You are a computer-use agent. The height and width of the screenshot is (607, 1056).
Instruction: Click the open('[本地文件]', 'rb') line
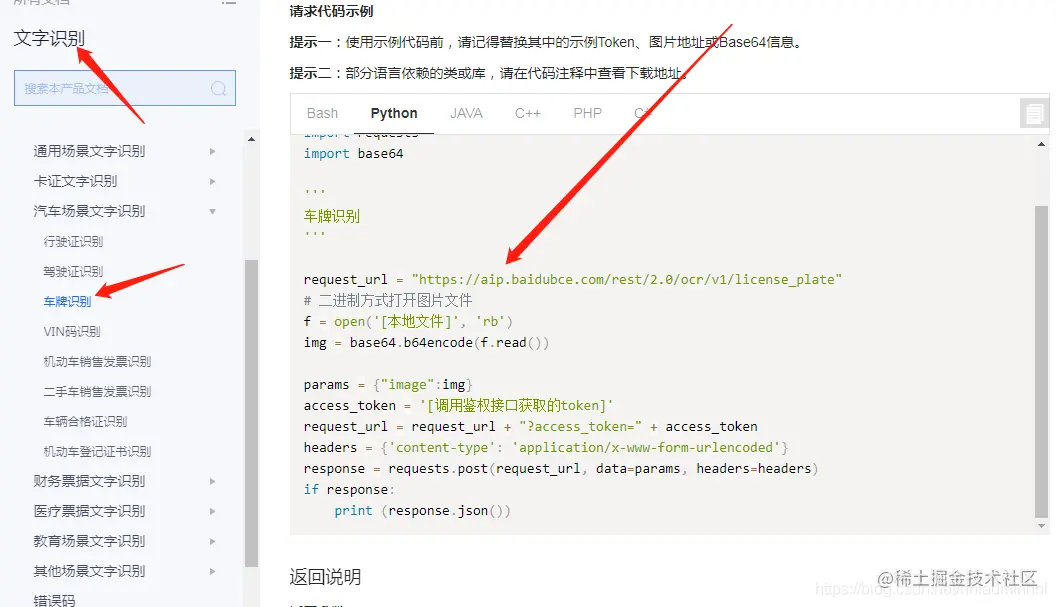click(x=408, y=321)
